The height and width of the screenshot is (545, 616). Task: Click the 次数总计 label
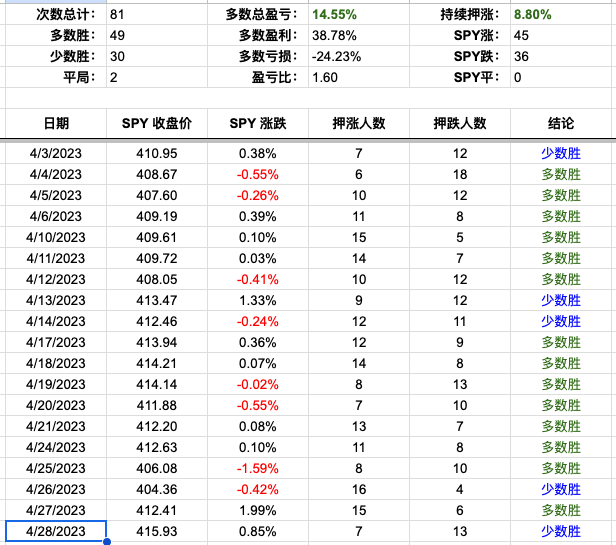tap(65, 15)
